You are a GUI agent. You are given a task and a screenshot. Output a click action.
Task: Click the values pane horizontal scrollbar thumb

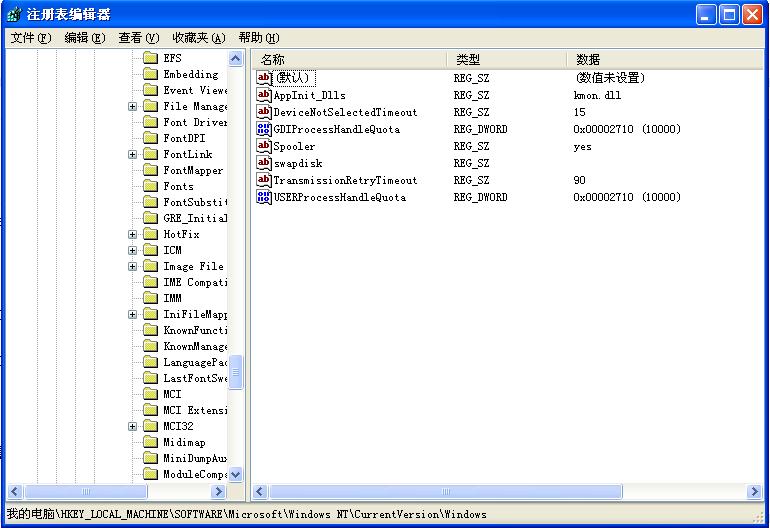pos(445,491)
